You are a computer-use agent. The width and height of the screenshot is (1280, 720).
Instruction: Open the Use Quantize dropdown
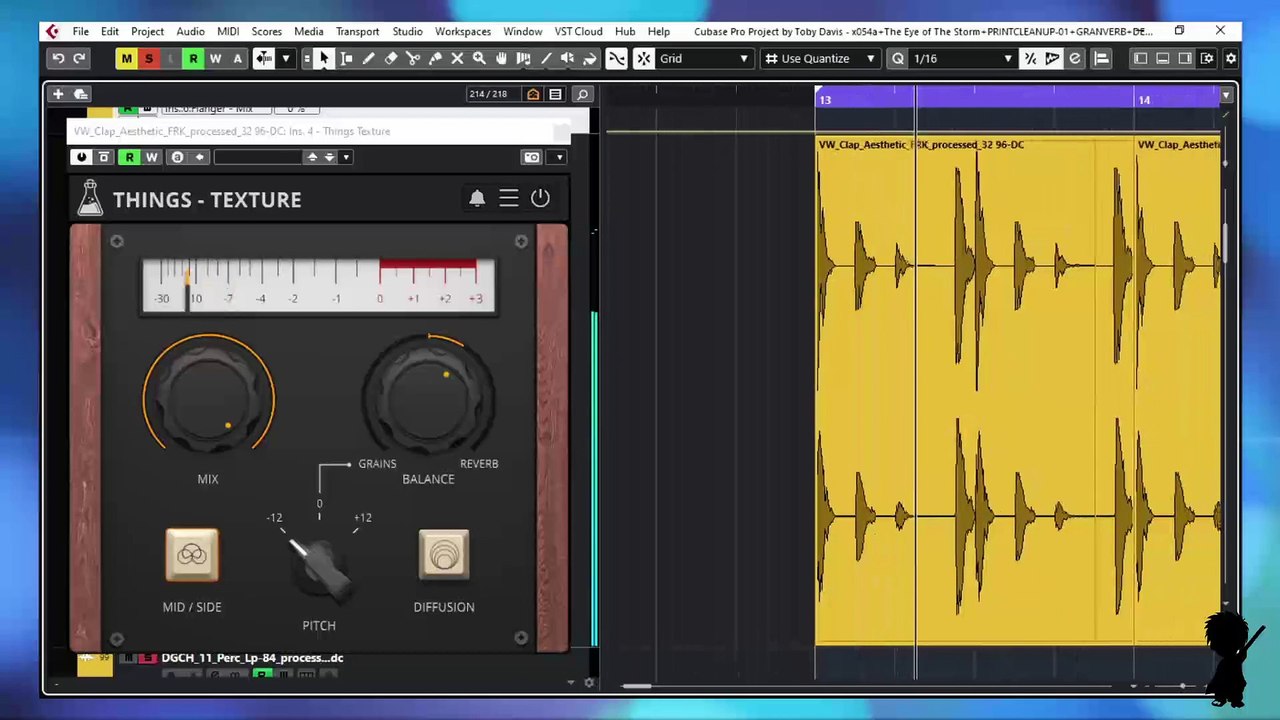pos(820,59)
